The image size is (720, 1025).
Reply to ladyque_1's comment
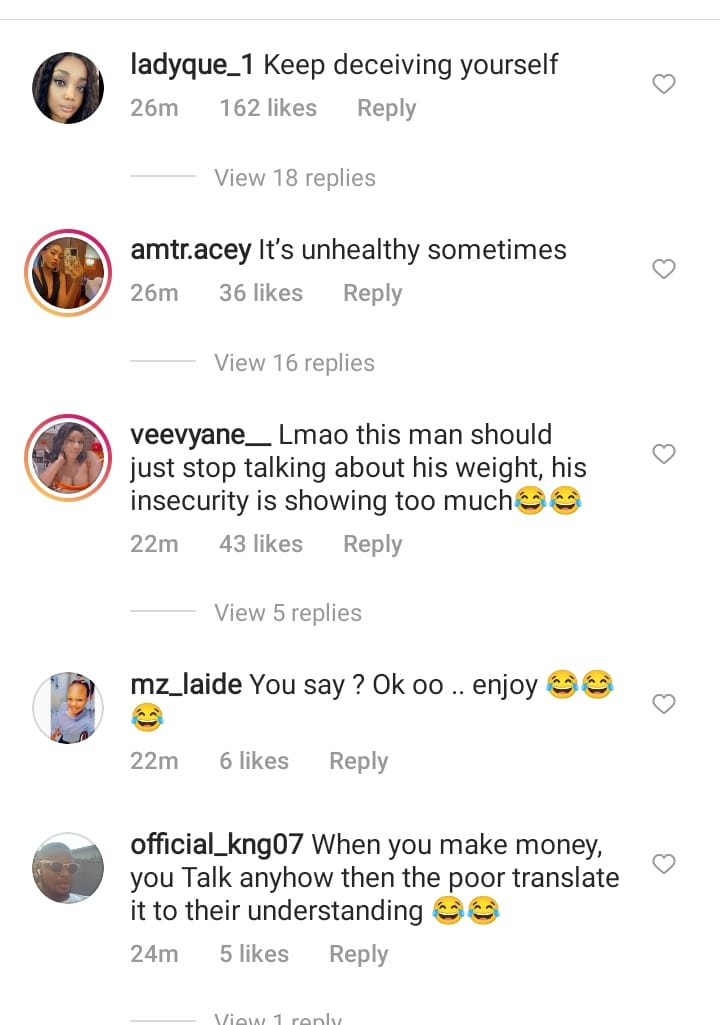coord(386,108)
